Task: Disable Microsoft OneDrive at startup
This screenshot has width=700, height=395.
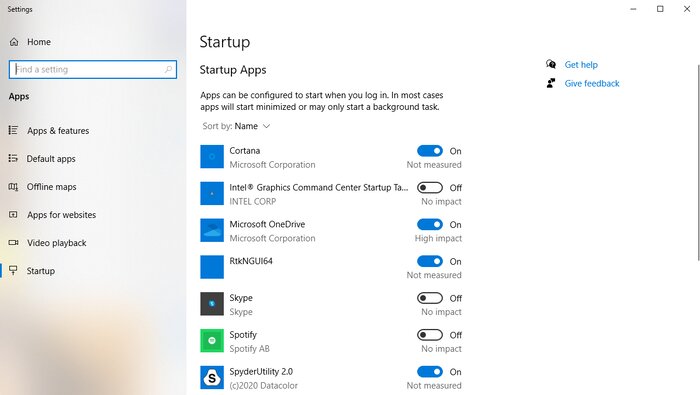Action: tap(430, 225)
